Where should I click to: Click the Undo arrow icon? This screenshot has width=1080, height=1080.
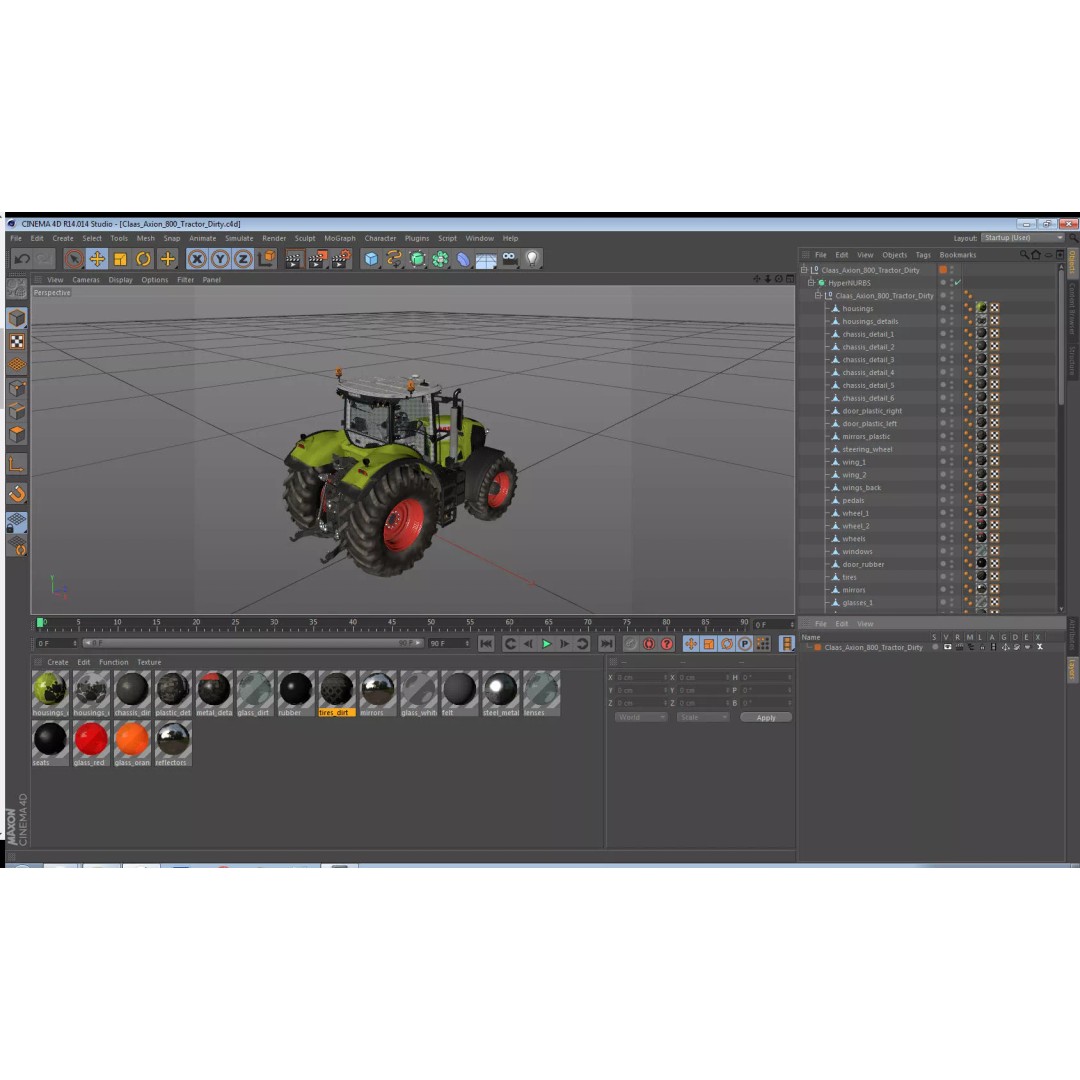(22, 259)
